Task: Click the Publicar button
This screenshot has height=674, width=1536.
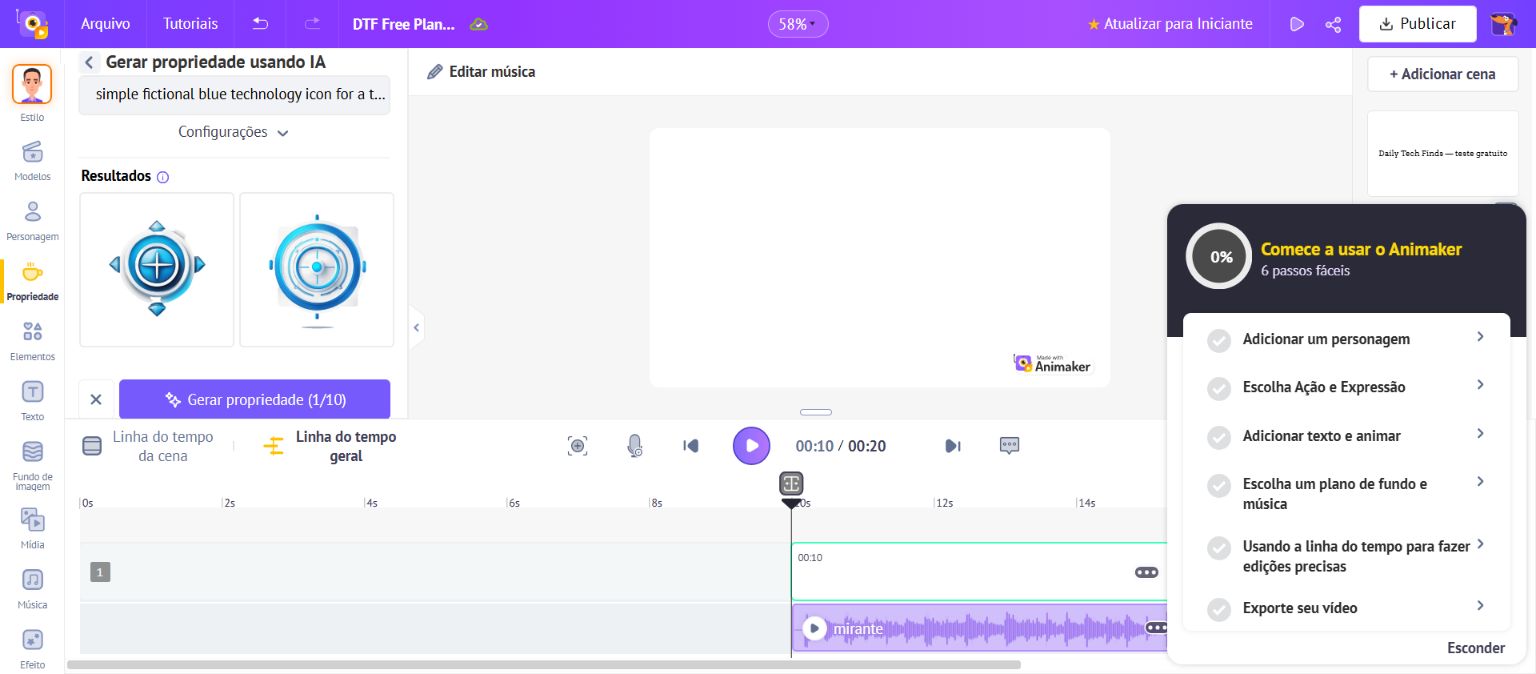Action: click(x=1417, y=24)
